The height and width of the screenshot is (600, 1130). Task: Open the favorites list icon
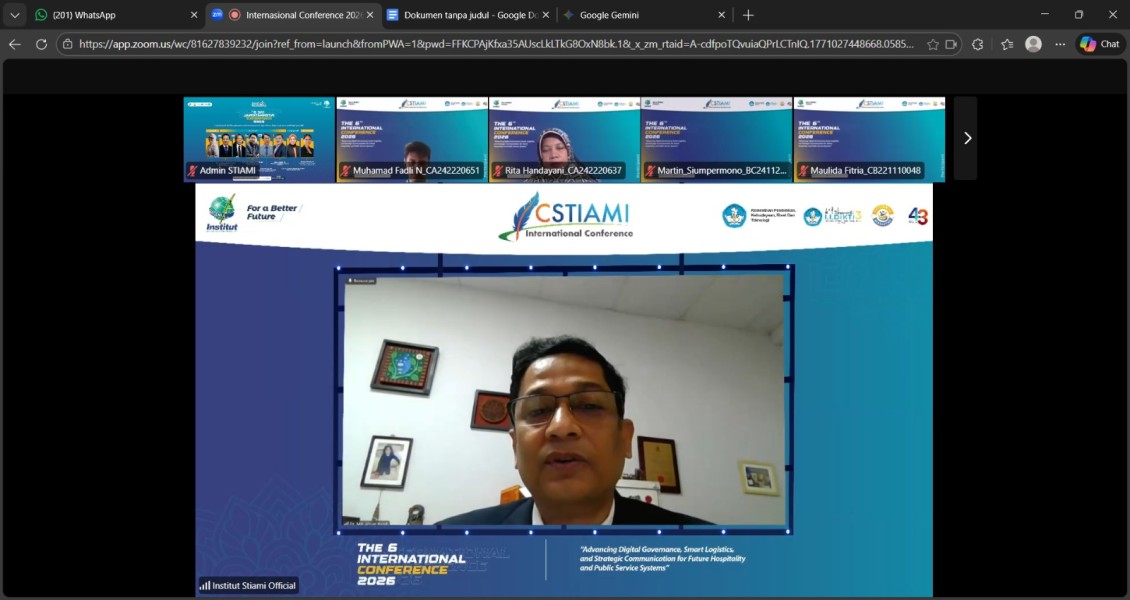tap(1006, 44)
